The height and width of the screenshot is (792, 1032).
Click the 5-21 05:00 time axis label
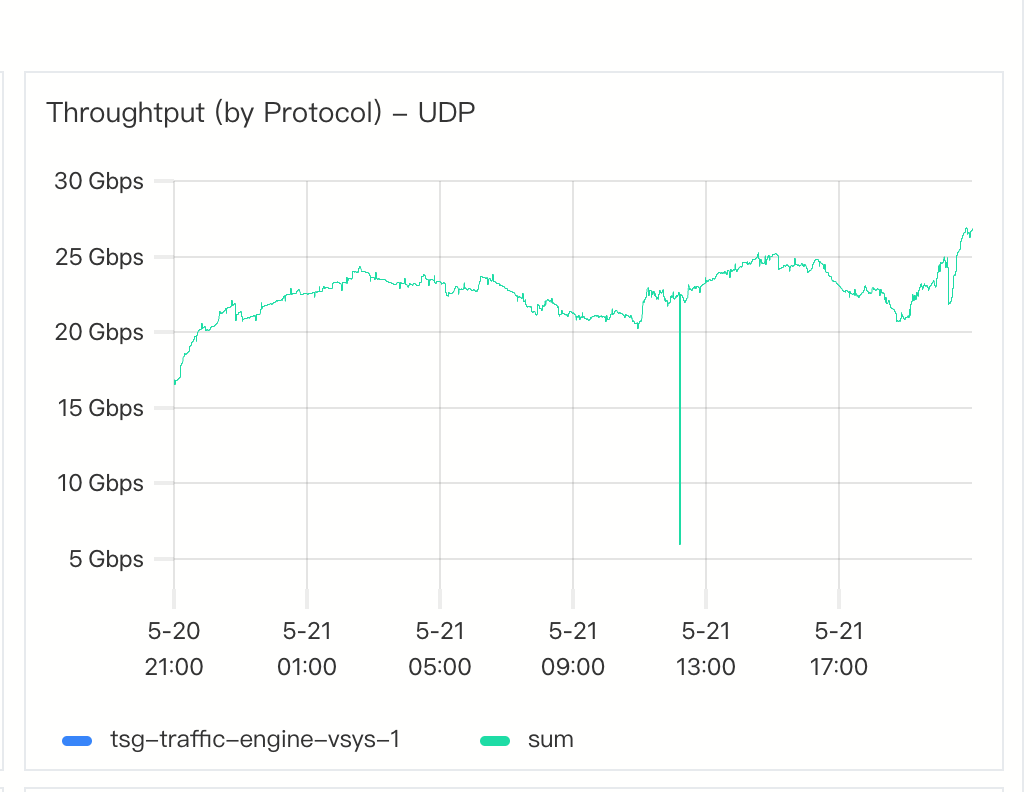(x=440, y=649)
